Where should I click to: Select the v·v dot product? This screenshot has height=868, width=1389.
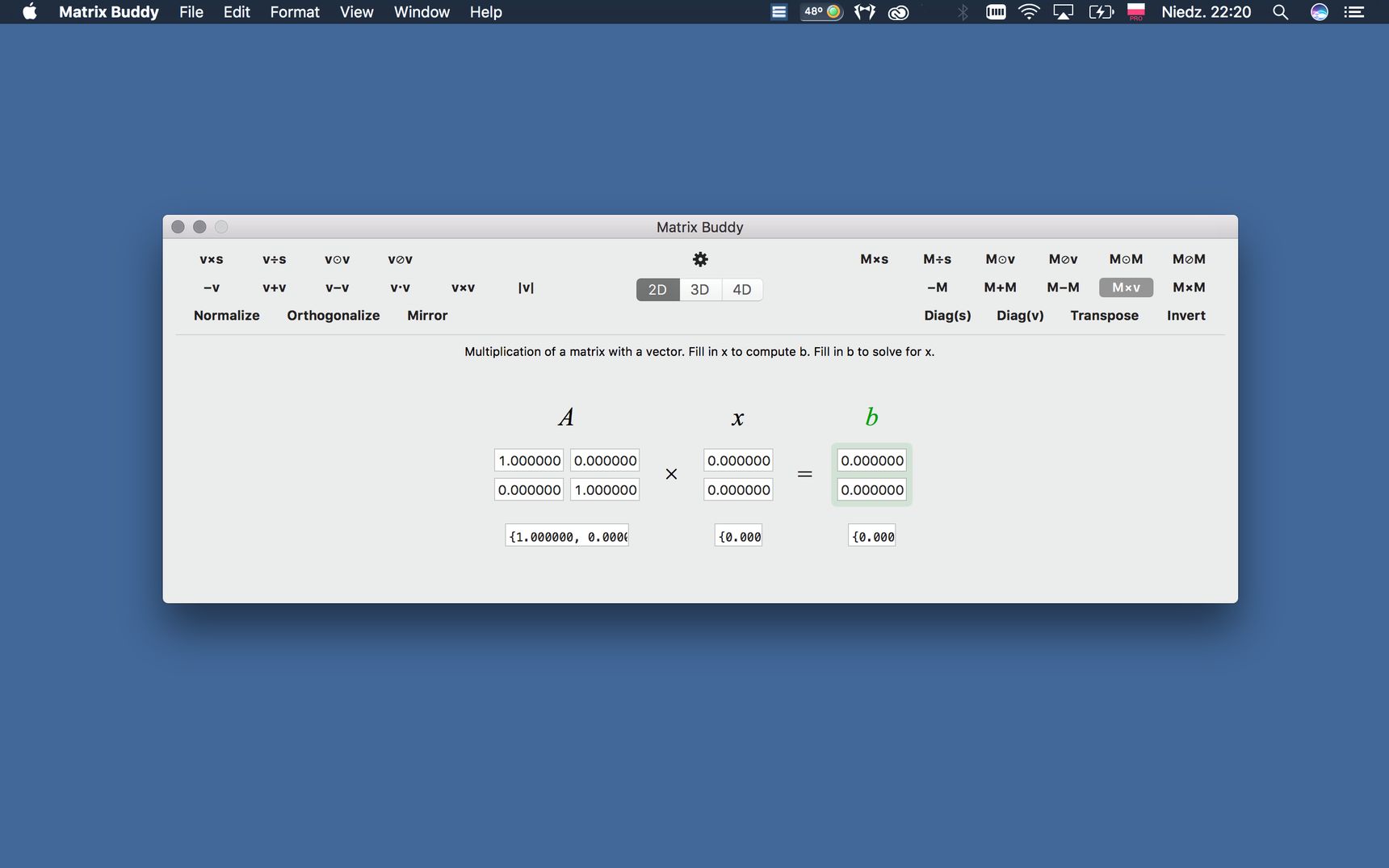(x=401, y=287)
